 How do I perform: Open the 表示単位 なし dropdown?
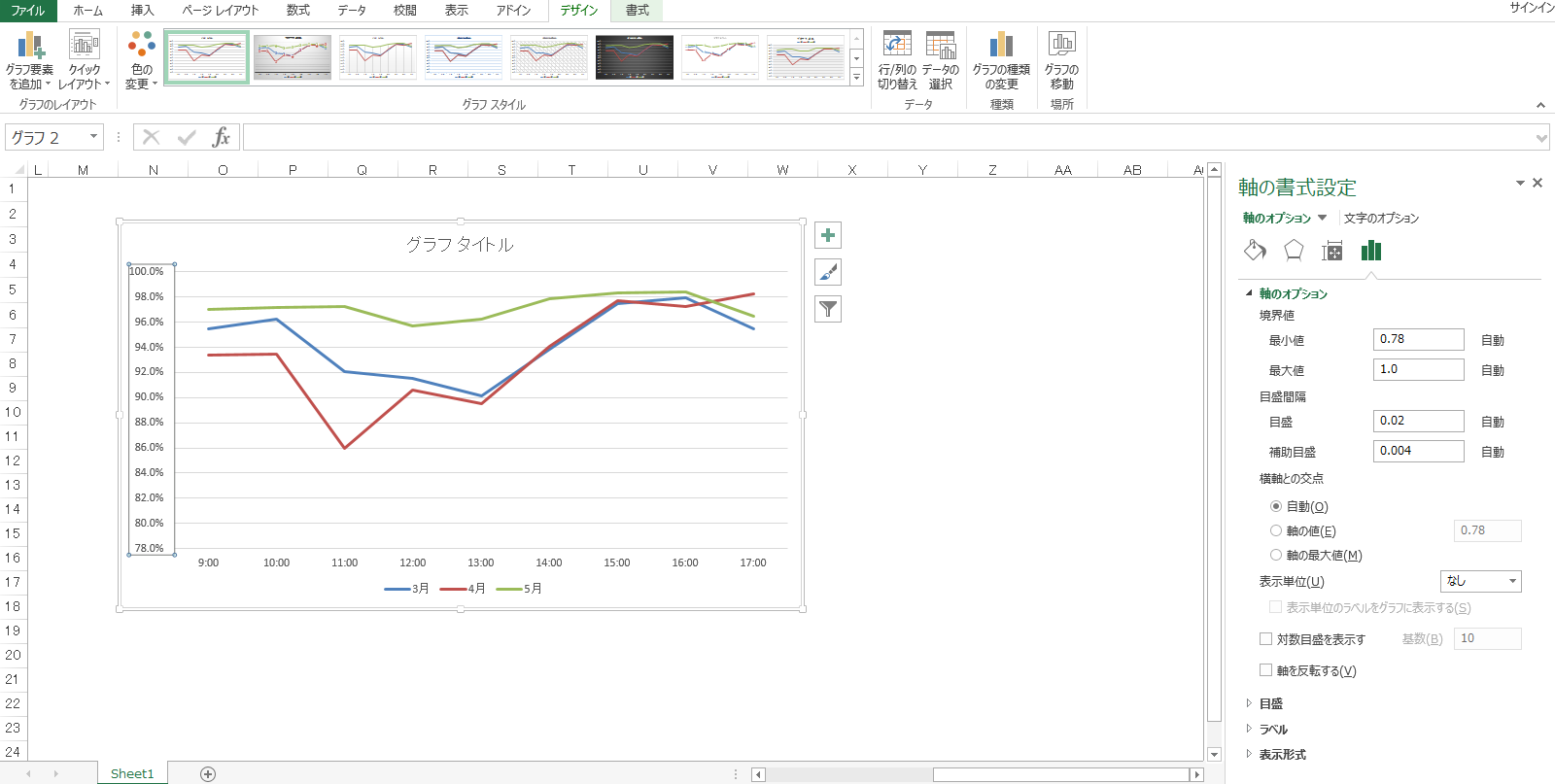coord(1480,581)
